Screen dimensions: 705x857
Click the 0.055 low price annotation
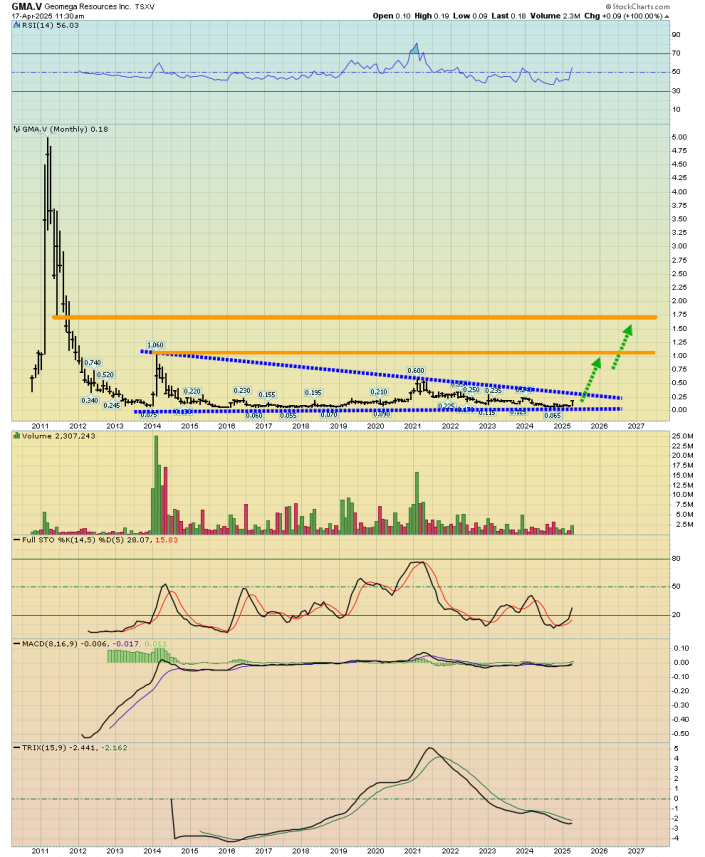(287, 416)
